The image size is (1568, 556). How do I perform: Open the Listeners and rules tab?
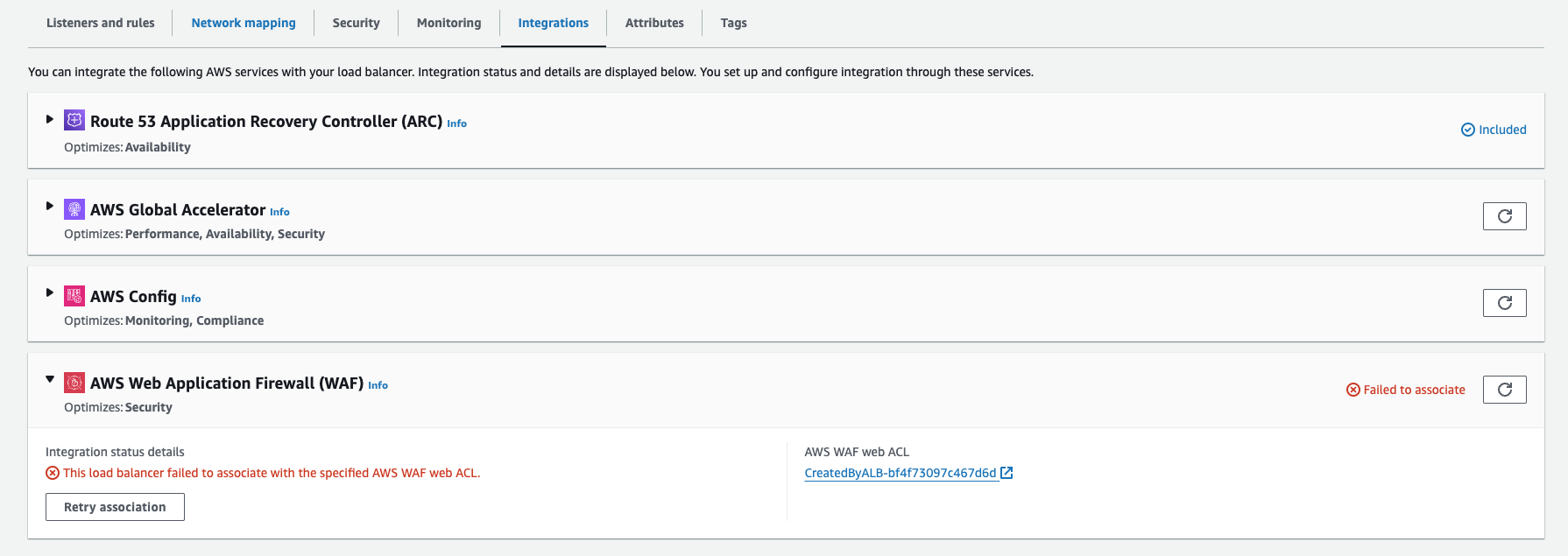click(100, 23)
